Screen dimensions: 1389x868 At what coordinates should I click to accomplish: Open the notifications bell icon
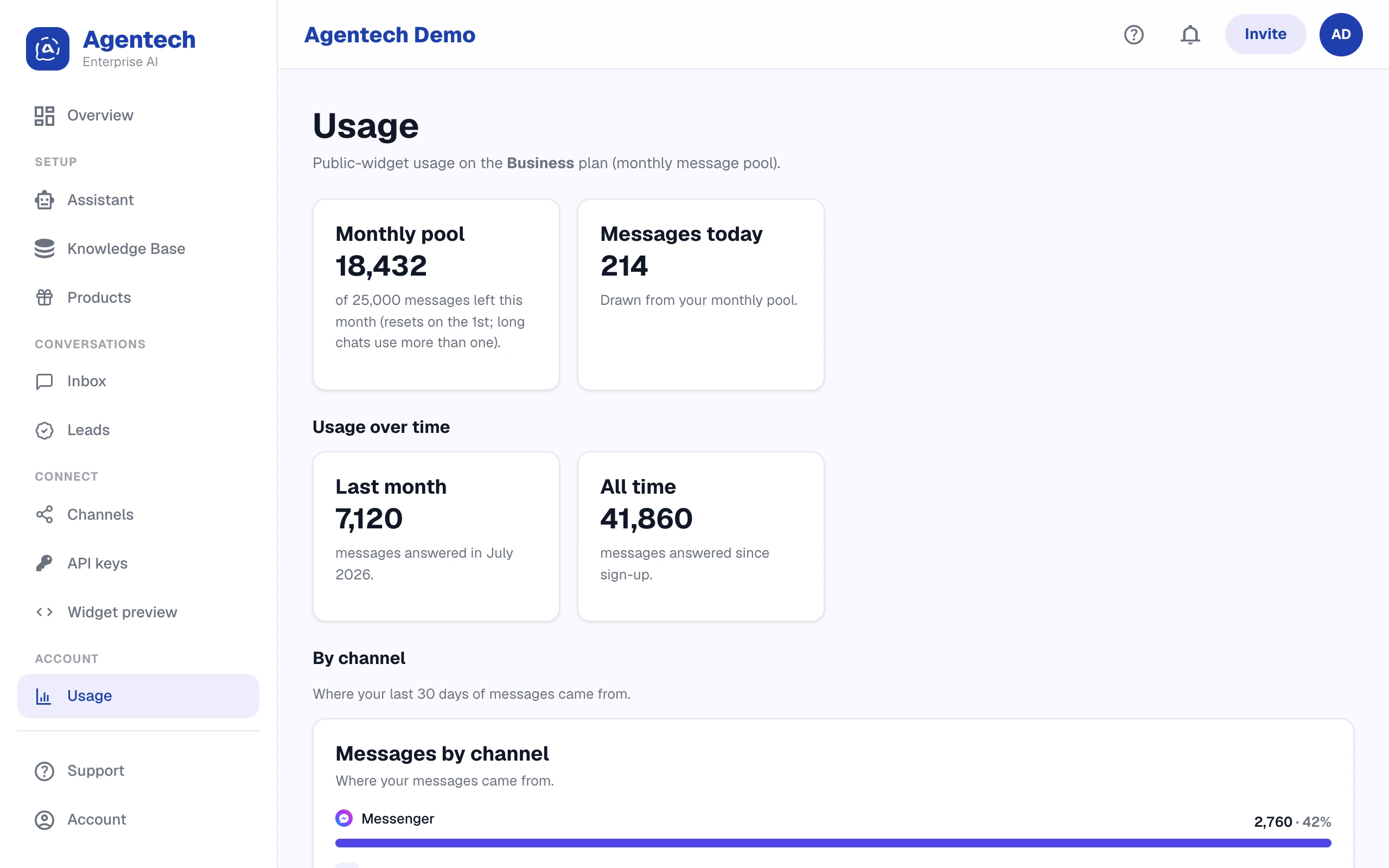pos(1190,34)
